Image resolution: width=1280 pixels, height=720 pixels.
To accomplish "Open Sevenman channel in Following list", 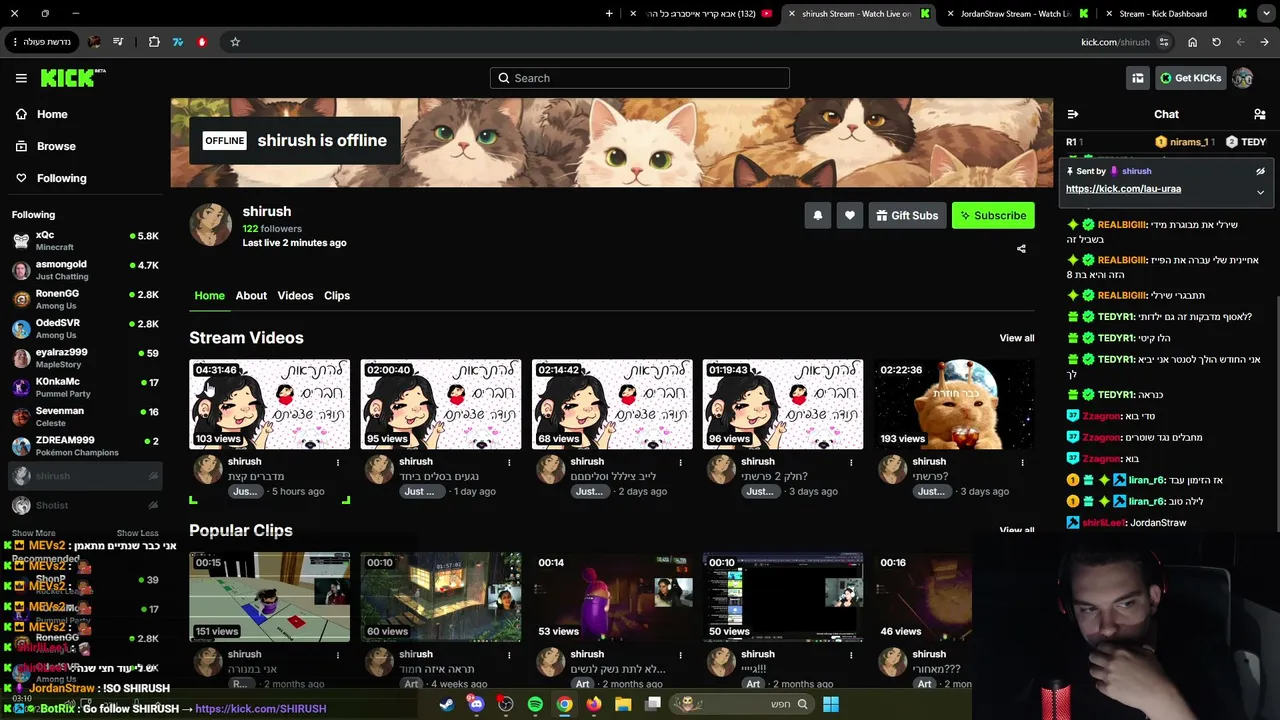I will (x=86, y=416).
